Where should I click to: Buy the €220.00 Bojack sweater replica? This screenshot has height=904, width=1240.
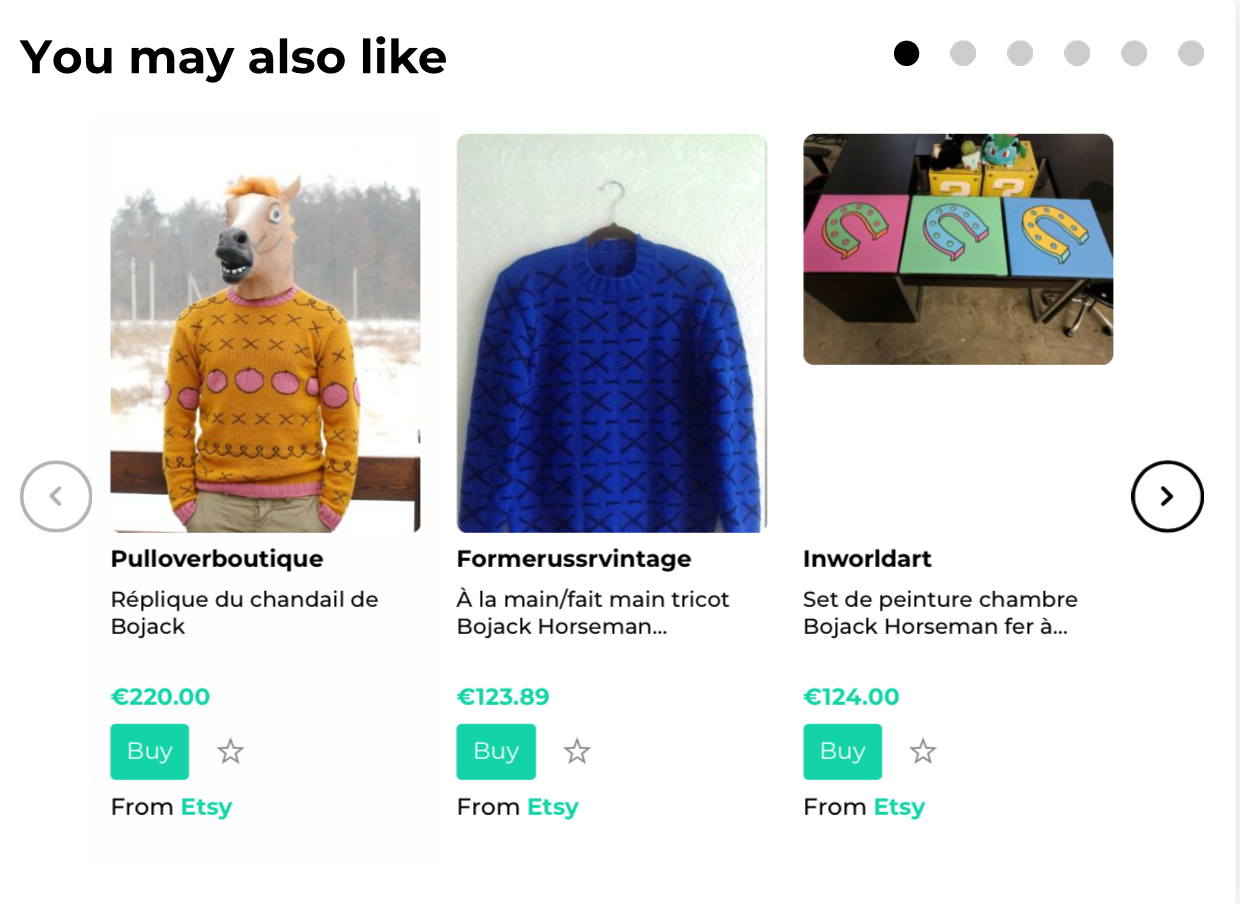pos(149,751)
